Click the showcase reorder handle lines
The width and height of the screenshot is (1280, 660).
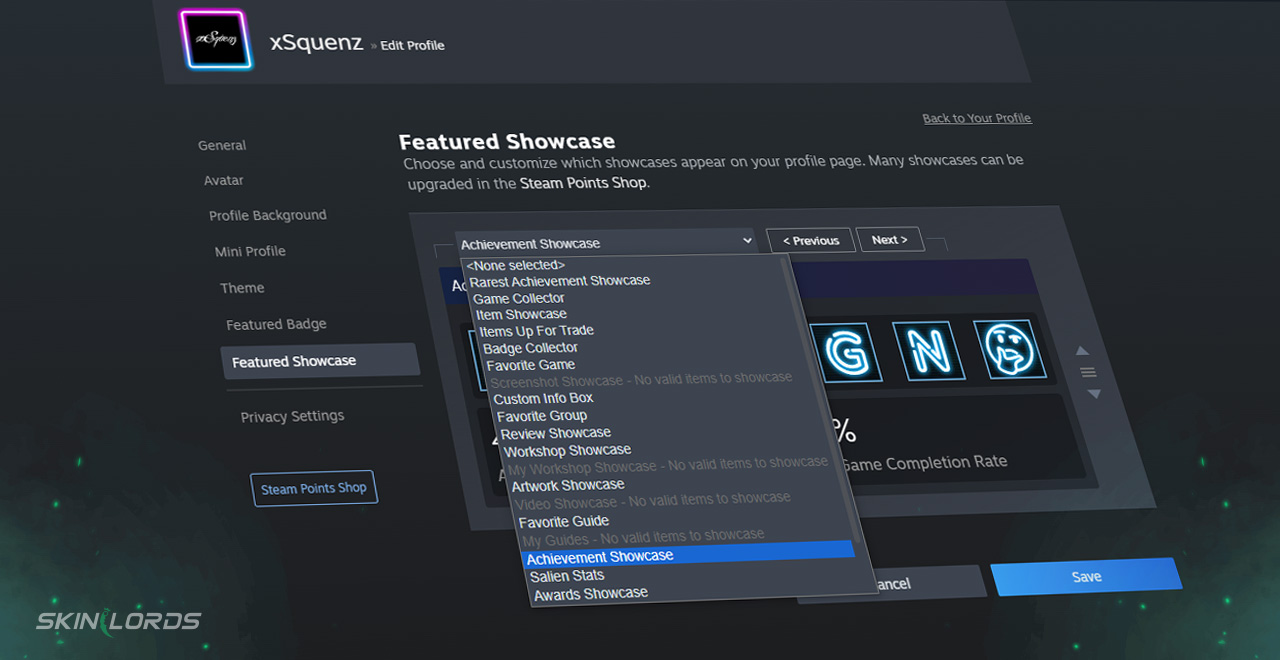pos(1088,372)
